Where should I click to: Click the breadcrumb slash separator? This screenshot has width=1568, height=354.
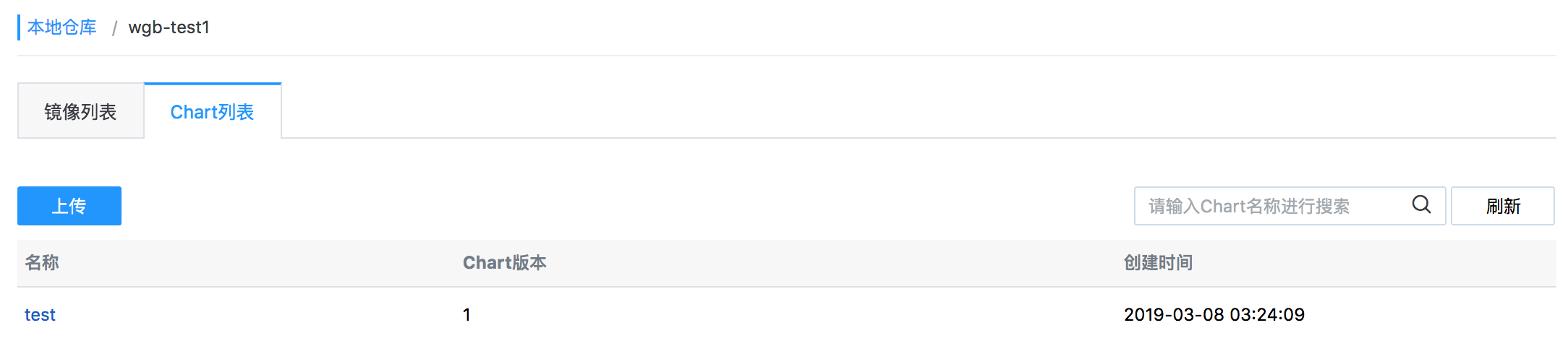(114, 28)
